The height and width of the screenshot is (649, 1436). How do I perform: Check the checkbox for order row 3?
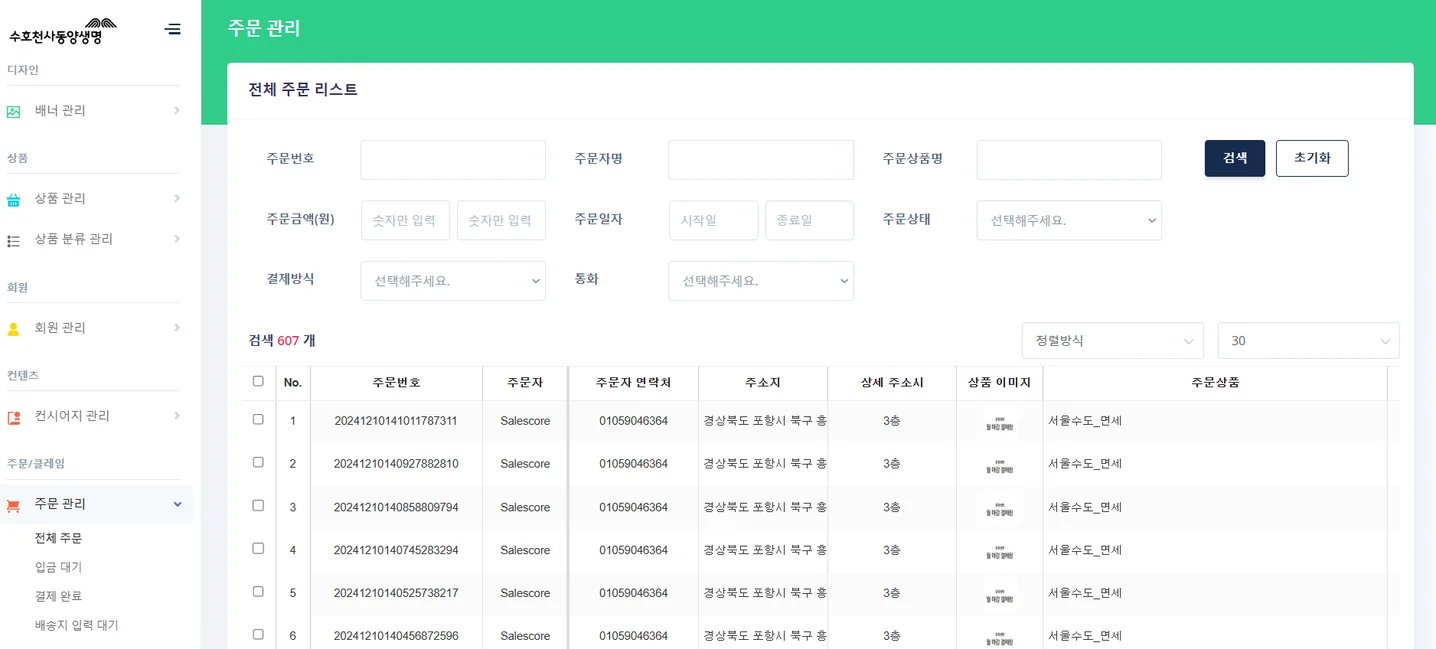point(258,507)
